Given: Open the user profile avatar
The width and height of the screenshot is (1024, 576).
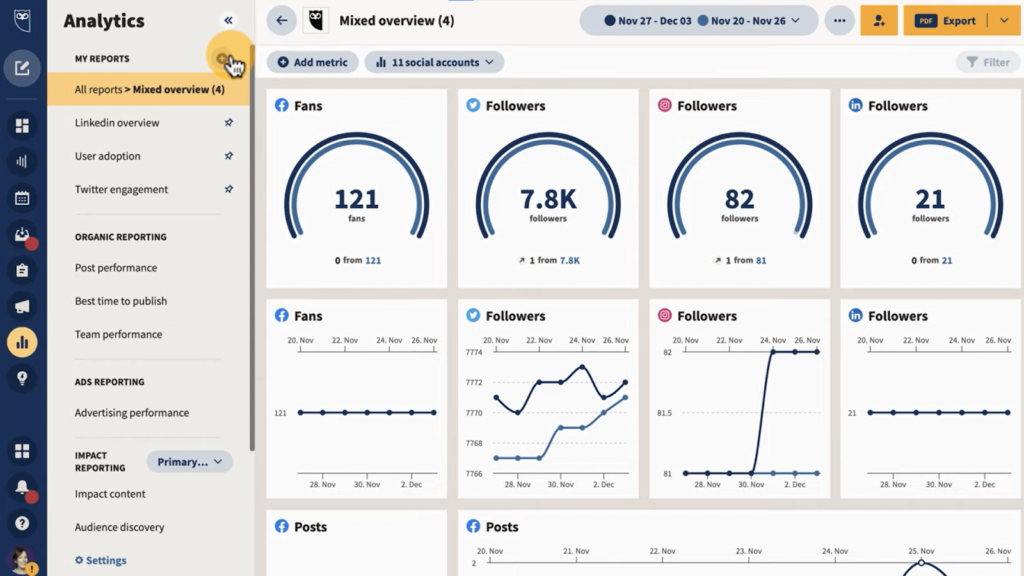Looking at the screenshot, I should (22, 560).
